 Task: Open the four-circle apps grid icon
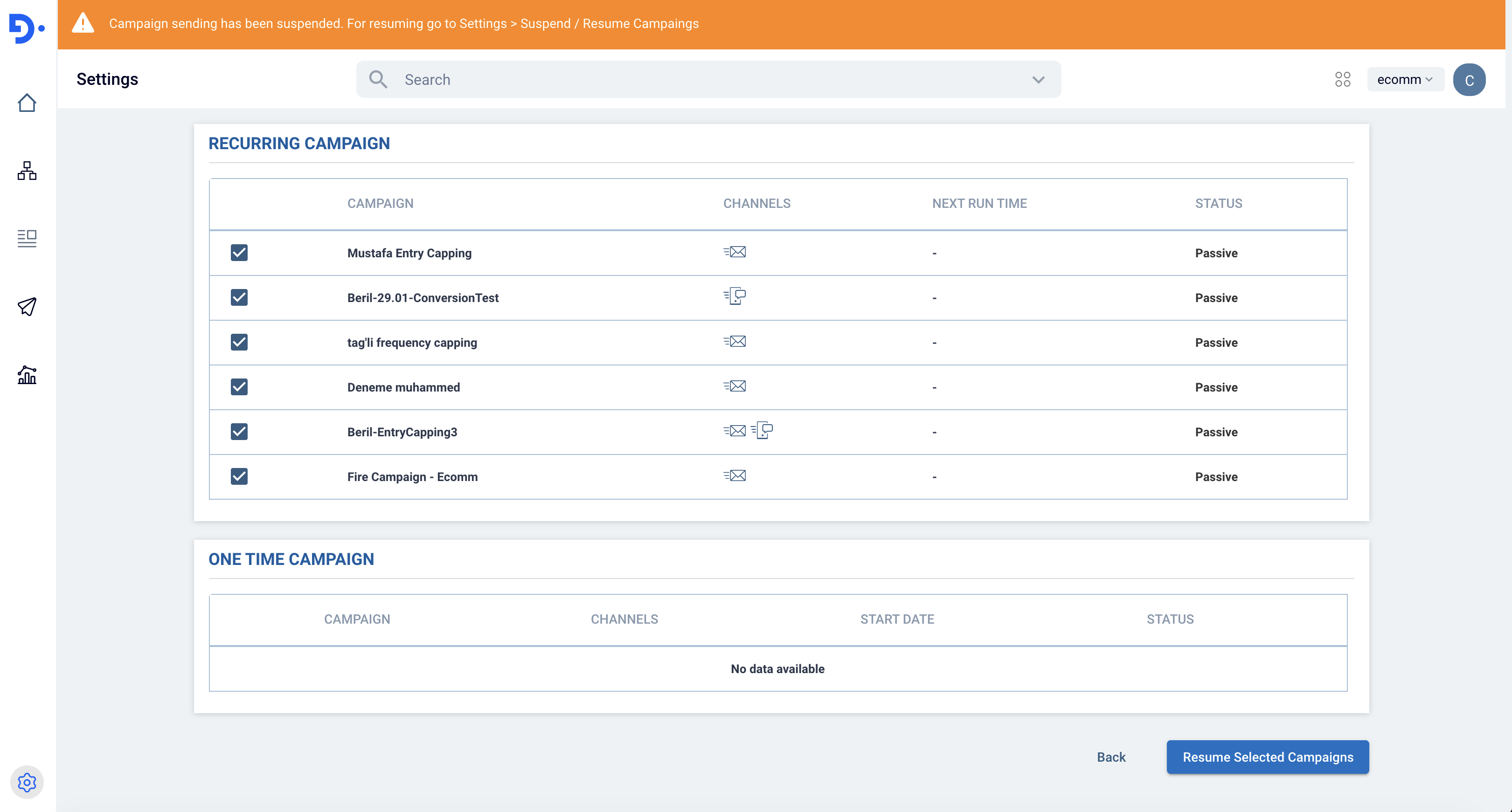[x=1342, y=79]
